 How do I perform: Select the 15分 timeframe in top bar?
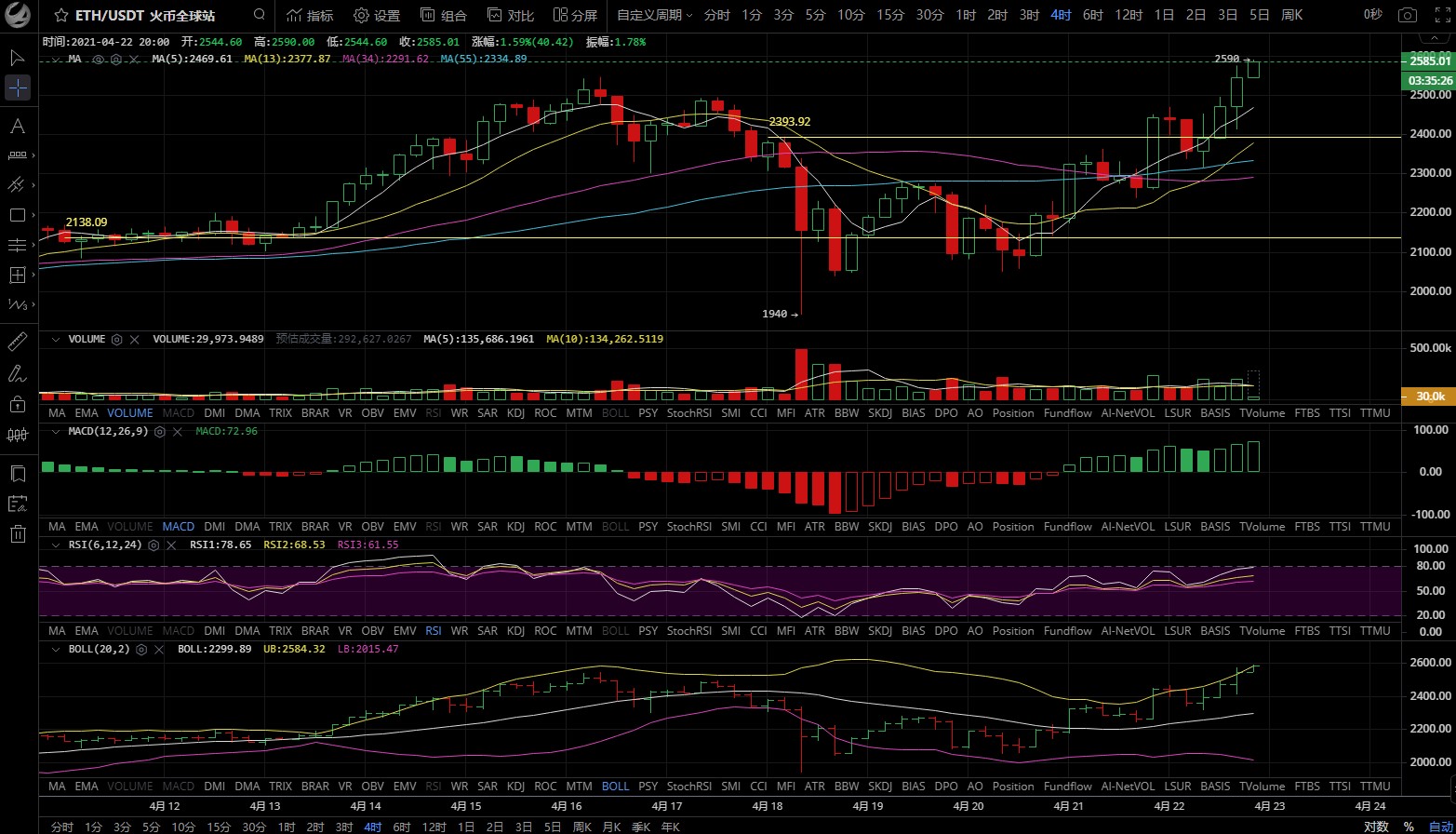pyautogui.click(x=890, y=15)
